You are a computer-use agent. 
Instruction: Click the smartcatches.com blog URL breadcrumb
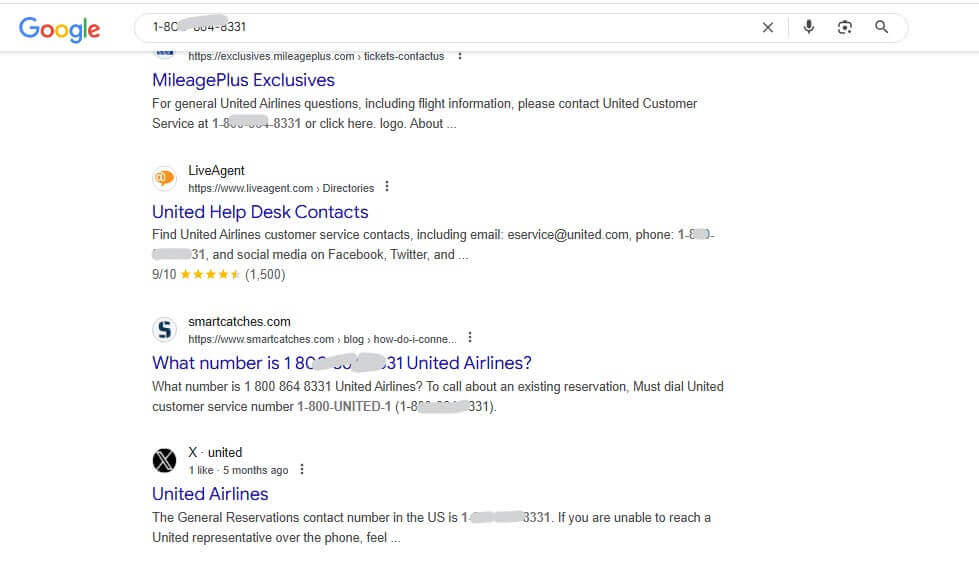[322, 339]
